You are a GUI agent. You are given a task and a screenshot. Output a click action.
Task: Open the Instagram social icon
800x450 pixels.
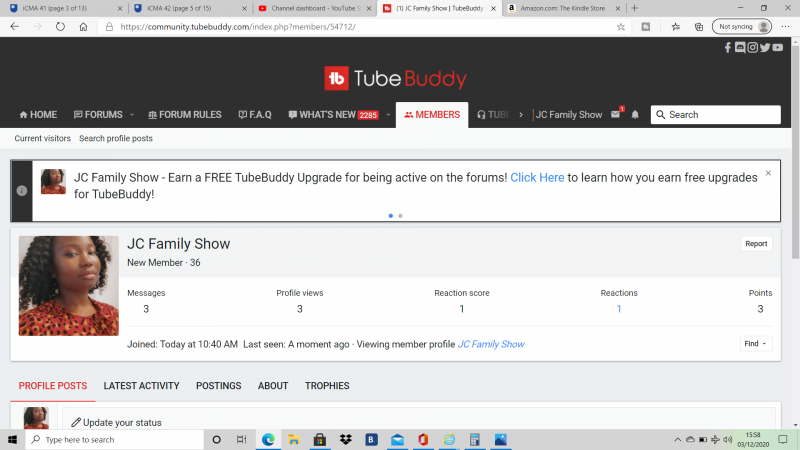752,47
